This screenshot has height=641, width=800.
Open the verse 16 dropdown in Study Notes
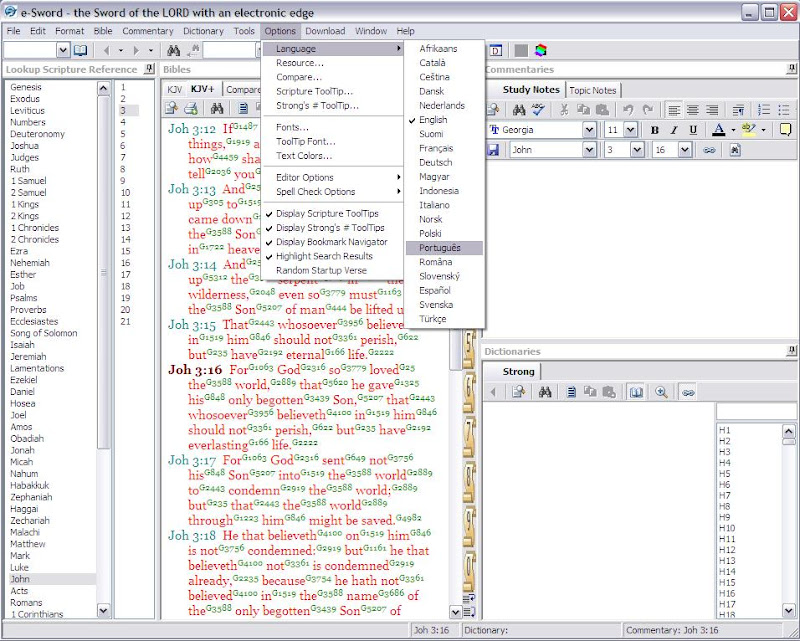(x=685, y=150)
